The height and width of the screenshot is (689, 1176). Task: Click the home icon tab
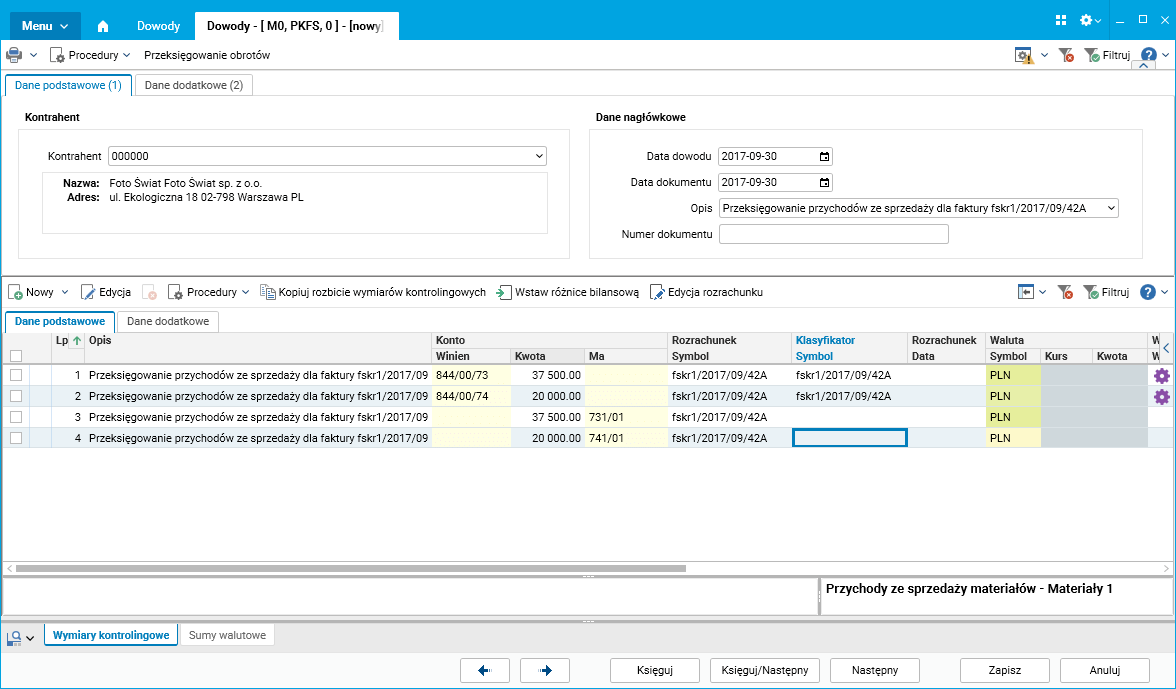103,26
